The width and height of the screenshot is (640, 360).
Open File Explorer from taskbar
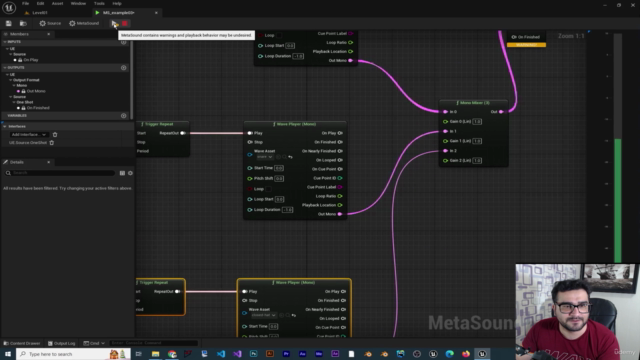(x=156, y=354)
